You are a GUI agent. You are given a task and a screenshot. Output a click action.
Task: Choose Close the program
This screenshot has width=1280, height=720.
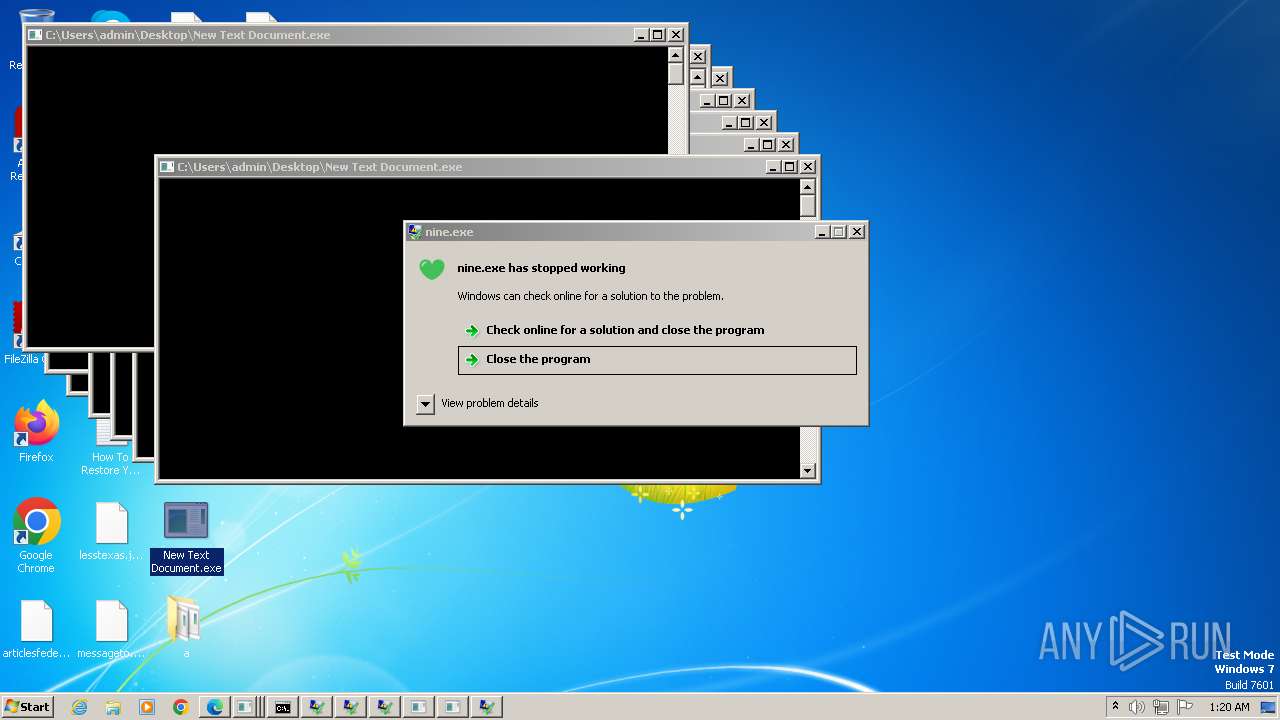(x=657, y=360)
